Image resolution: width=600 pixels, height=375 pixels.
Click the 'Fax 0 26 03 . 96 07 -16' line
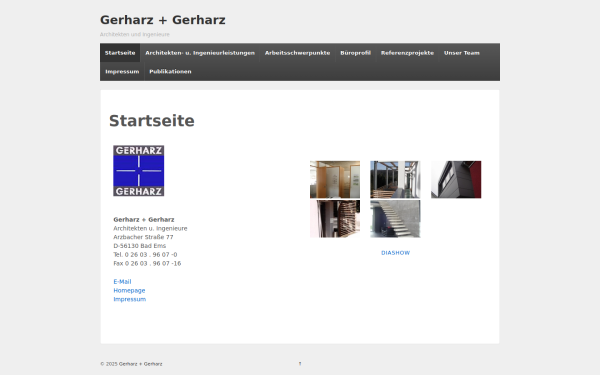(147, 264)
